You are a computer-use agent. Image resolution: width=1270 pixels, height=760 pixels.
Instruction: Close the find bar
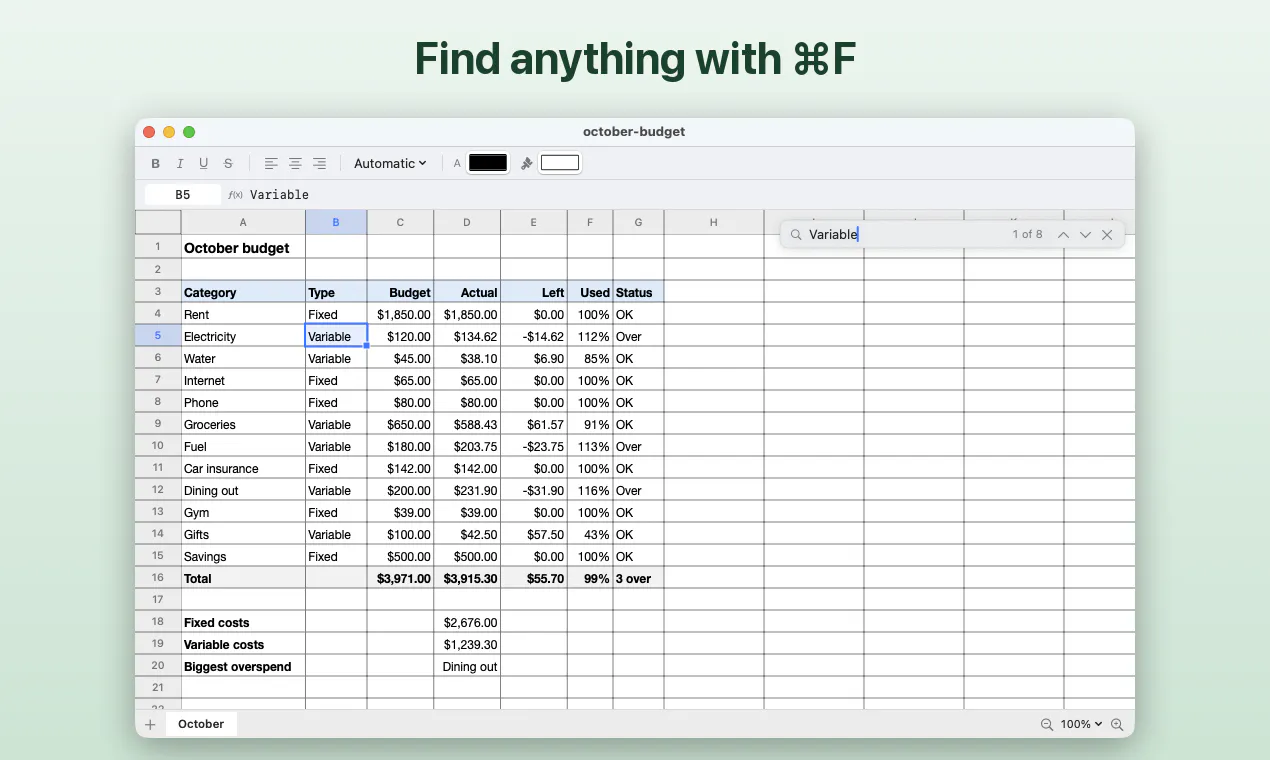click(x=1107, y=234)
